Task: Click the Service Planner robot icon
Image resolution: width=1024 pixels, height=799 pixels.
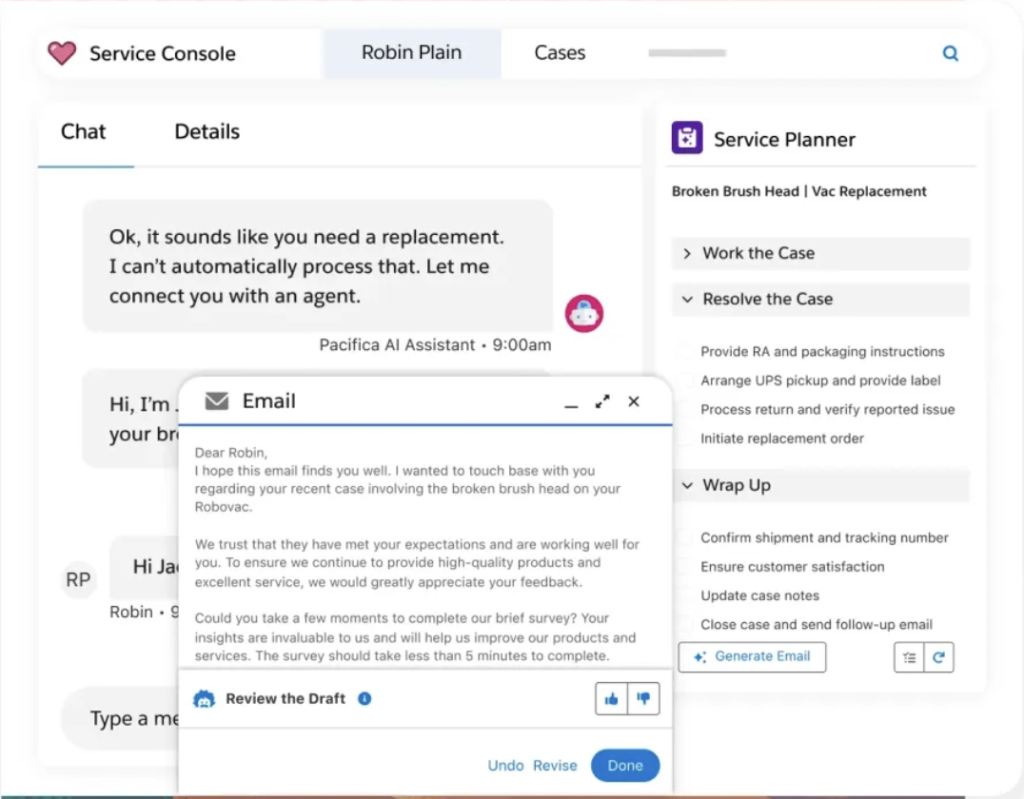Action: click(x=686, y=138)
